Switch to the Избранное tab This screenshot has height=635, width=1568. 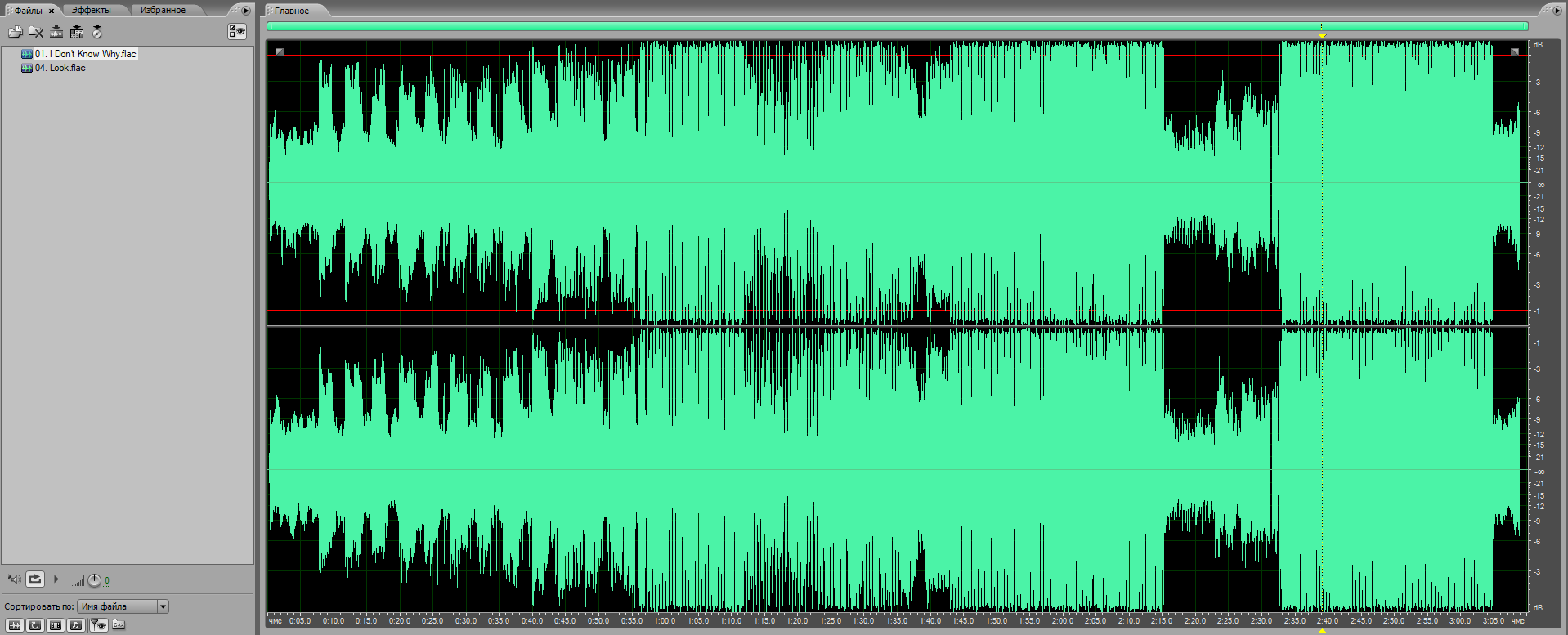[x=163, y=10]
